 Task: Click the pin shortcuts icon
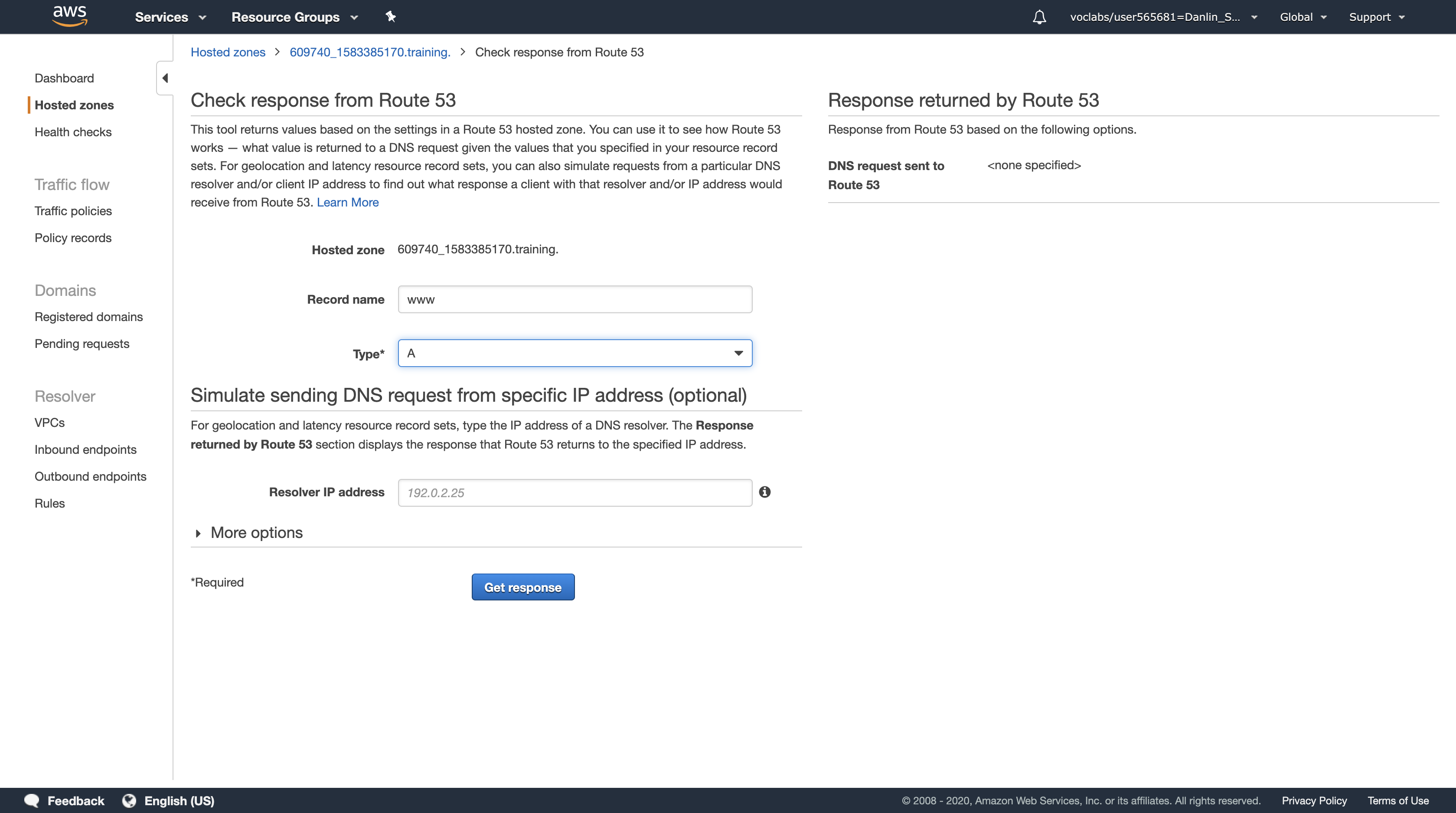(x=391, y=16)
